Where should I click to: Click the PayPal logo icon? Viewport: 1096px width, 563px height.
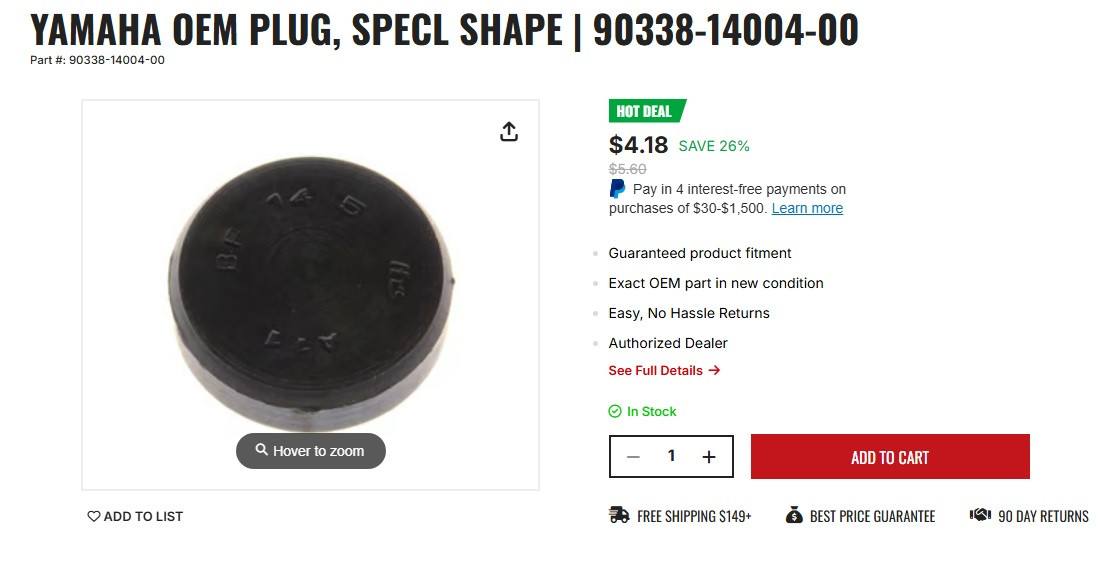coord(617,189)
